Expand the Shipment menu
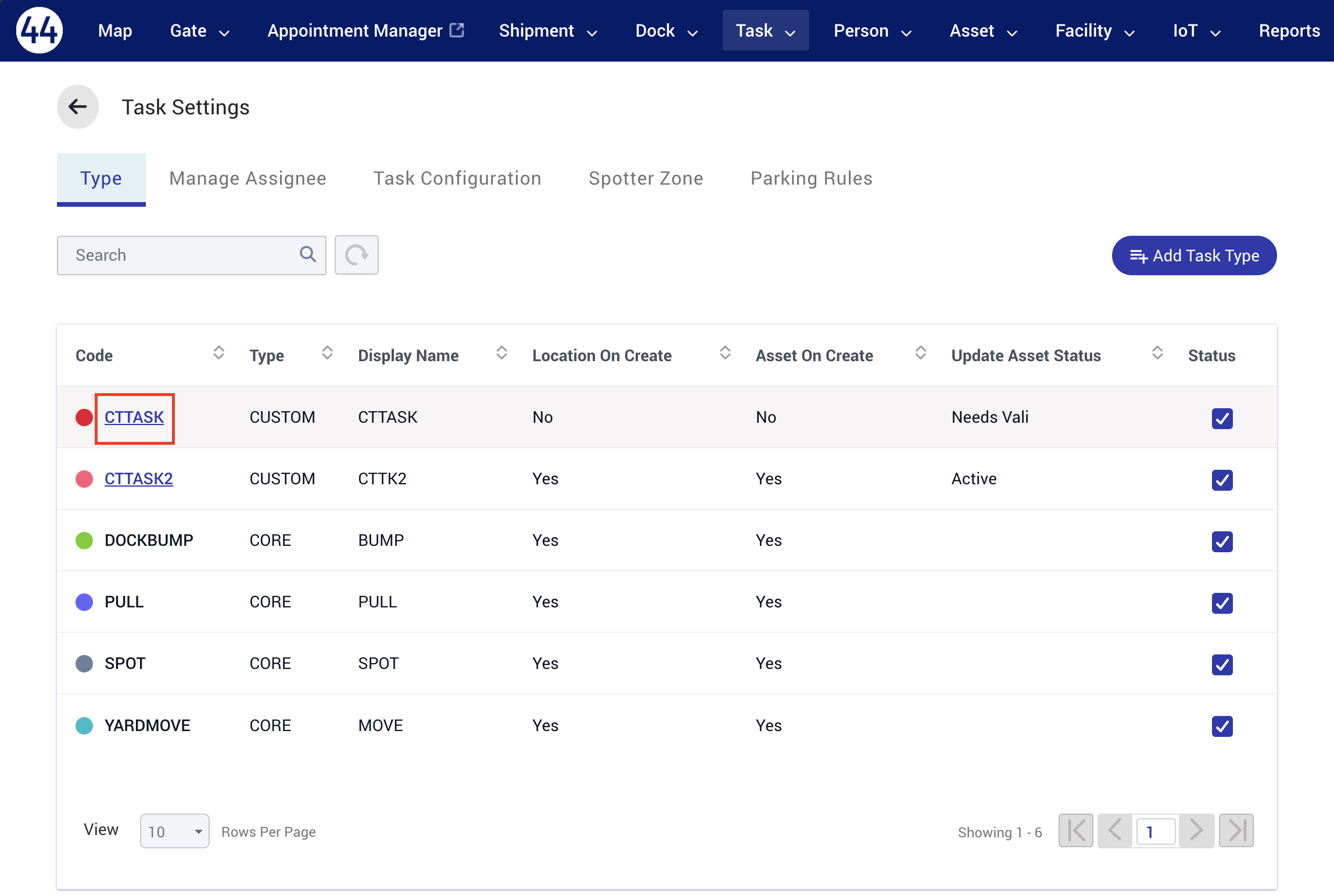Viewport: 1334px width, 896px height. (x=548, y=31)
